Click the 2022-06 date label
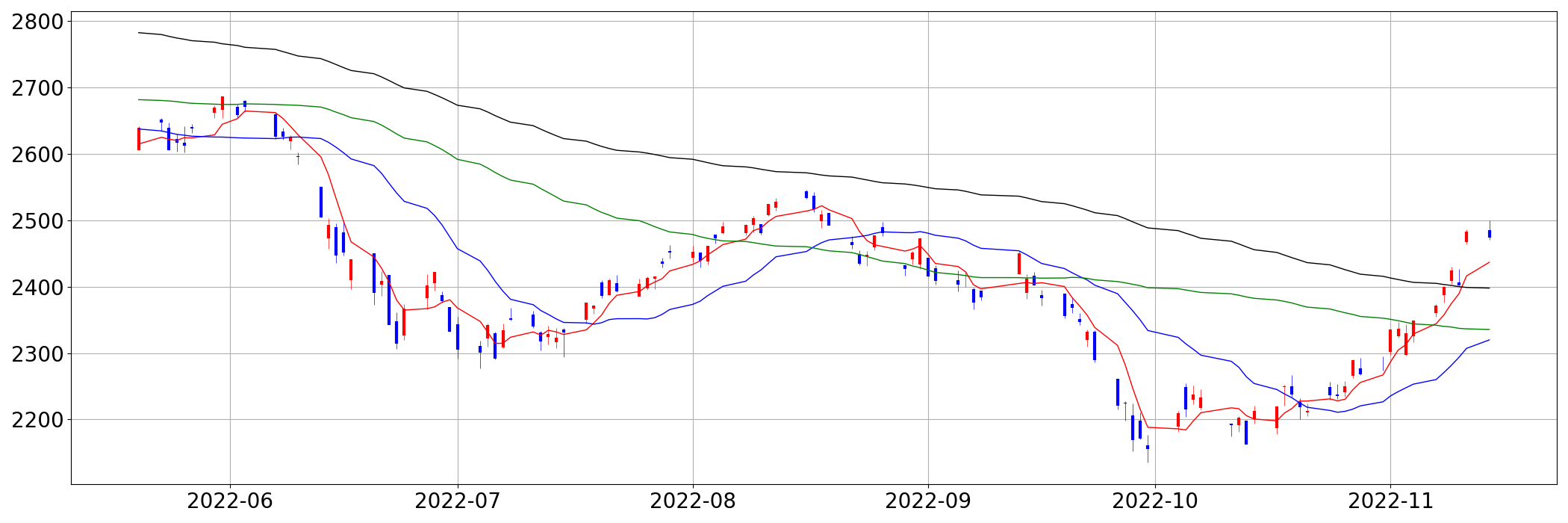Viewport: 1568px width, 523px height. (230, 501)
